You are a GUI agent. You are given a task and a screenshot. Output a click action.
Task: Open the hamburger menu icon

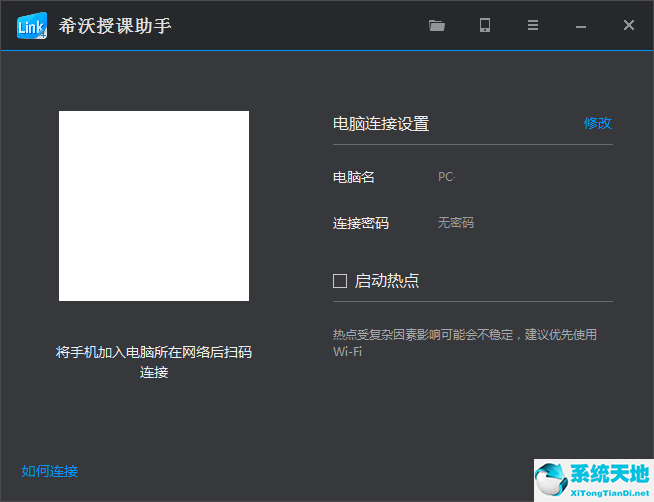533,25
